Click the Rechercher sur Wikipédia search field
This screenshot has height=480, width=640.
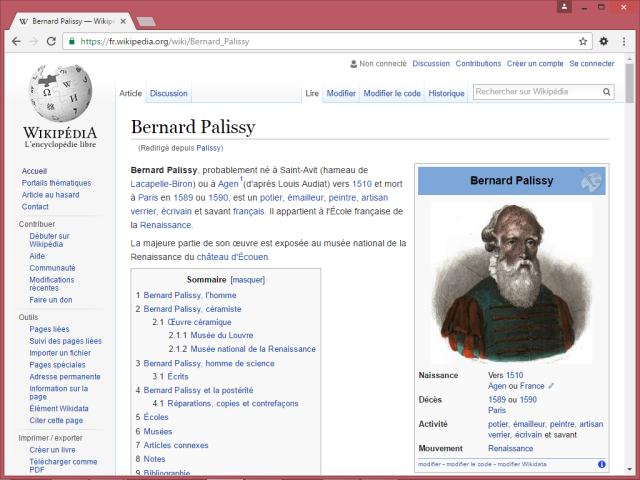[x=535, y=92]
